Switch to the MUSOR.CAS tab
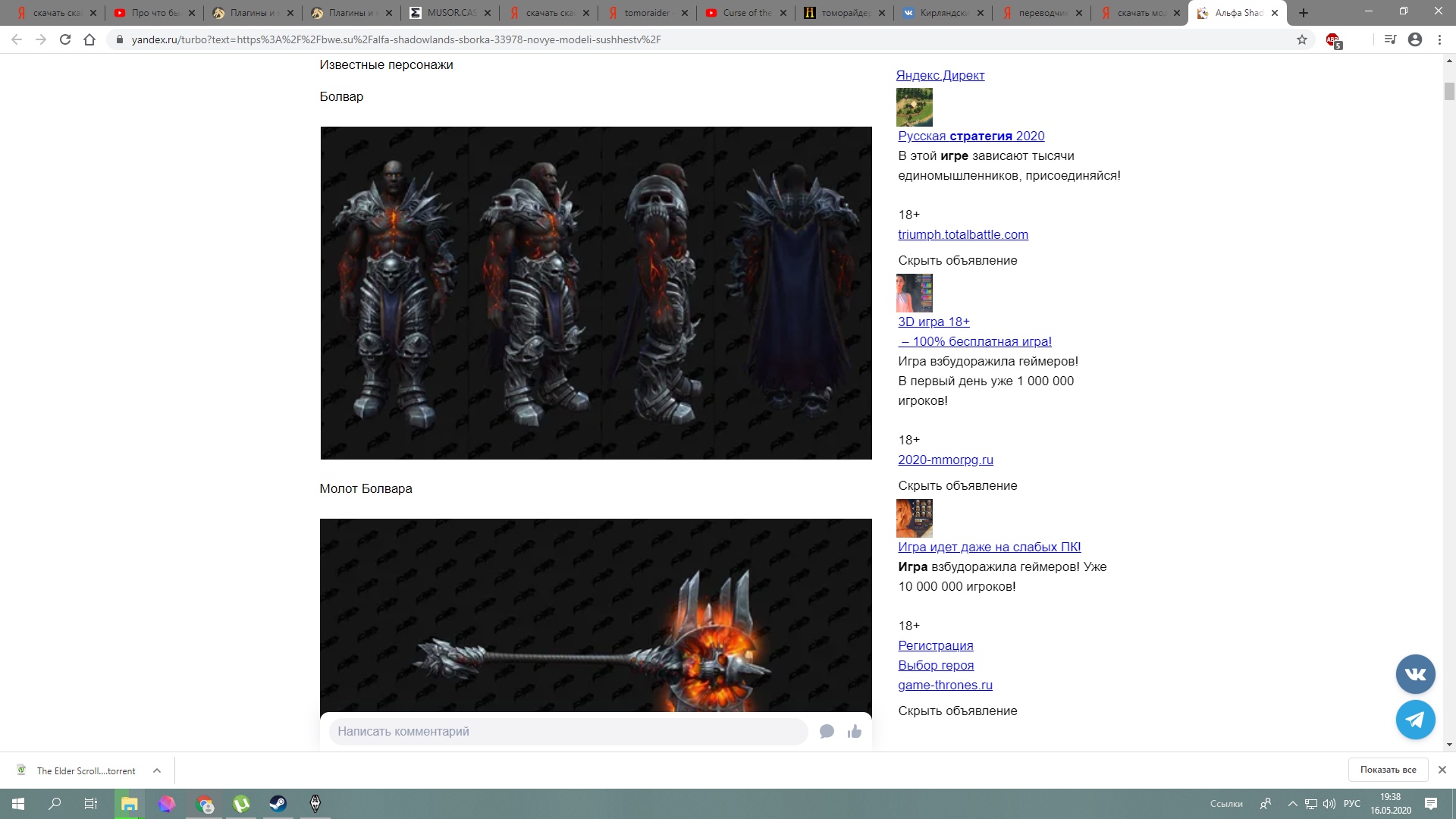Screen dimensions: 1456x819 450,13
